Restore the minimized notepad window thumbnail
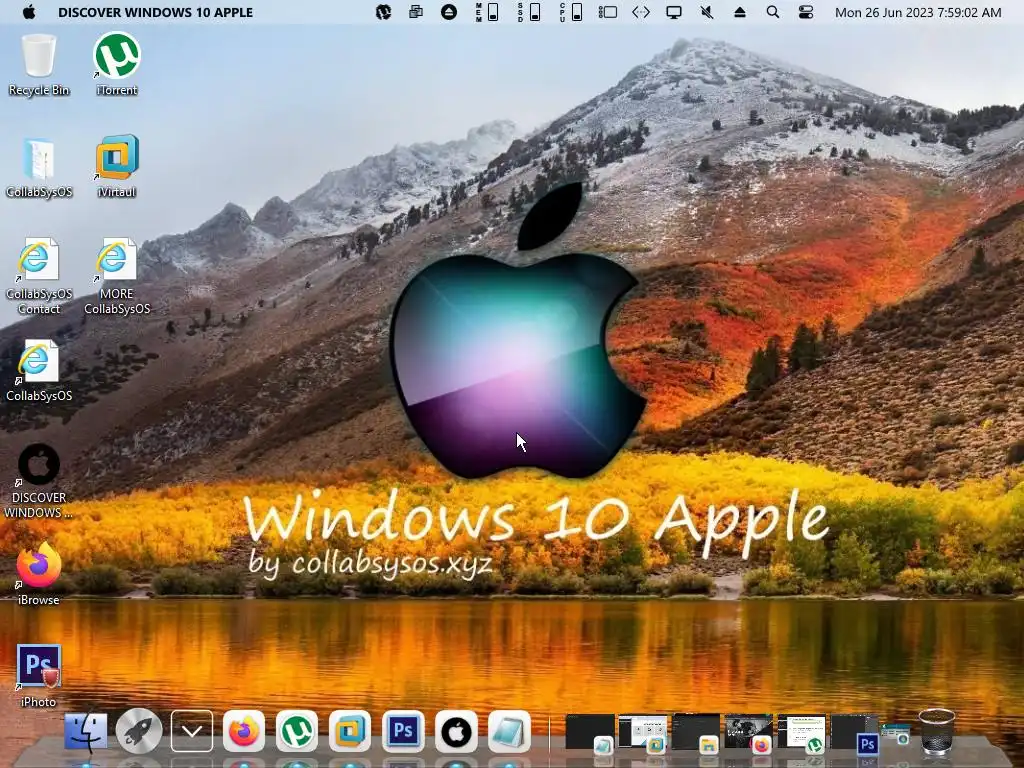This screenshot has width=1024, height=768. tap(590, 733)
